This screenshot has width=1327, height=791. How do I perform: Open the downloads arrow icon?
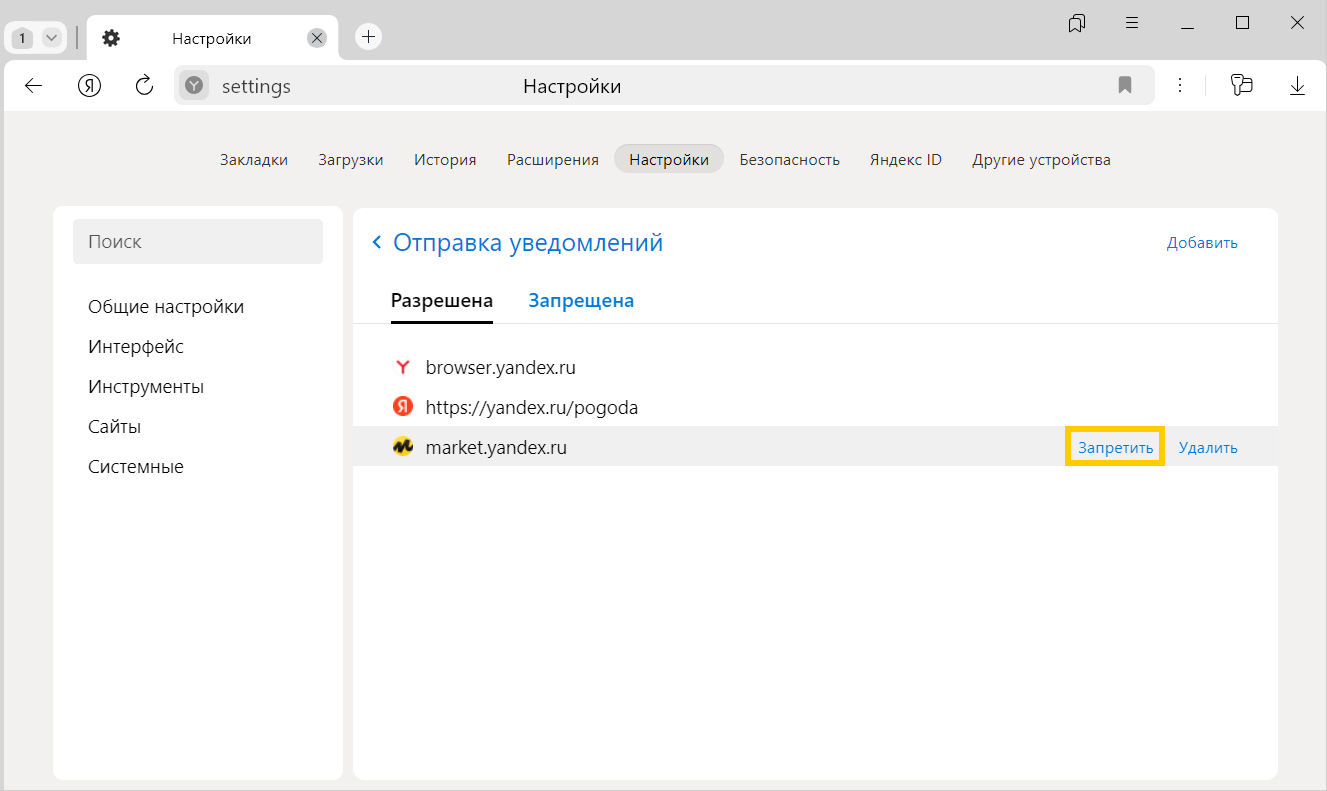tap(1297, 86)
